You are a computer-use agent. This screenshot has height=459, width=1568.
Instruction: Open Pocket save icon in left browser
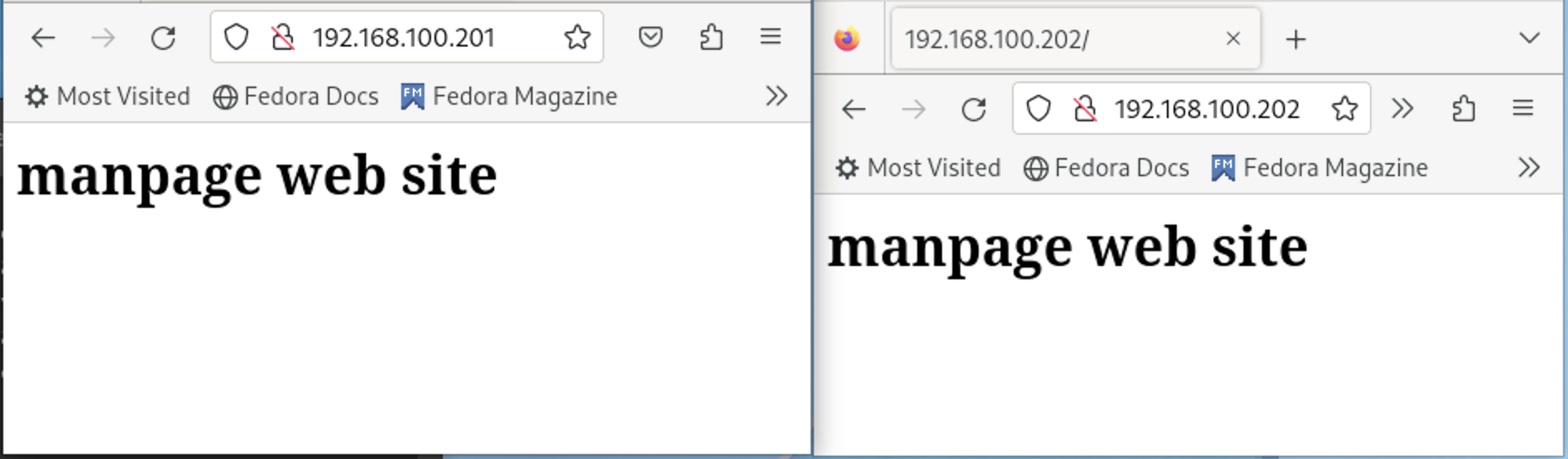tap(651, 37)
